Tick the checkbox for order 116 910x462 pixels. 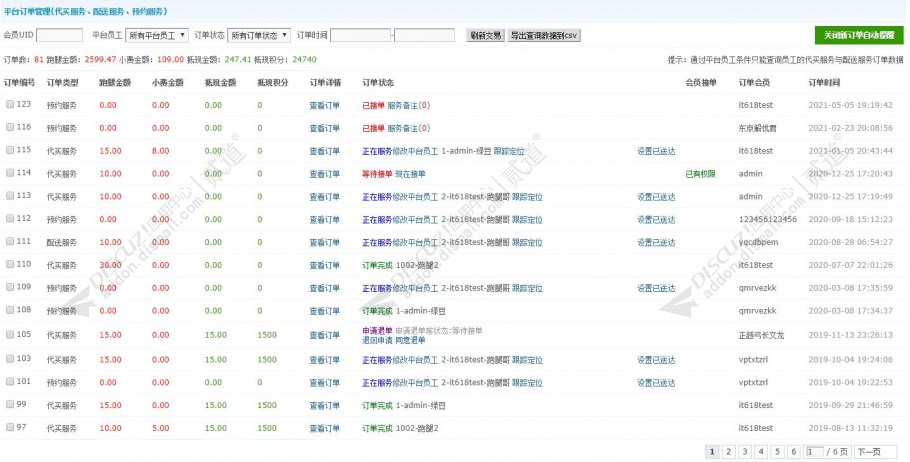[10, 127]
